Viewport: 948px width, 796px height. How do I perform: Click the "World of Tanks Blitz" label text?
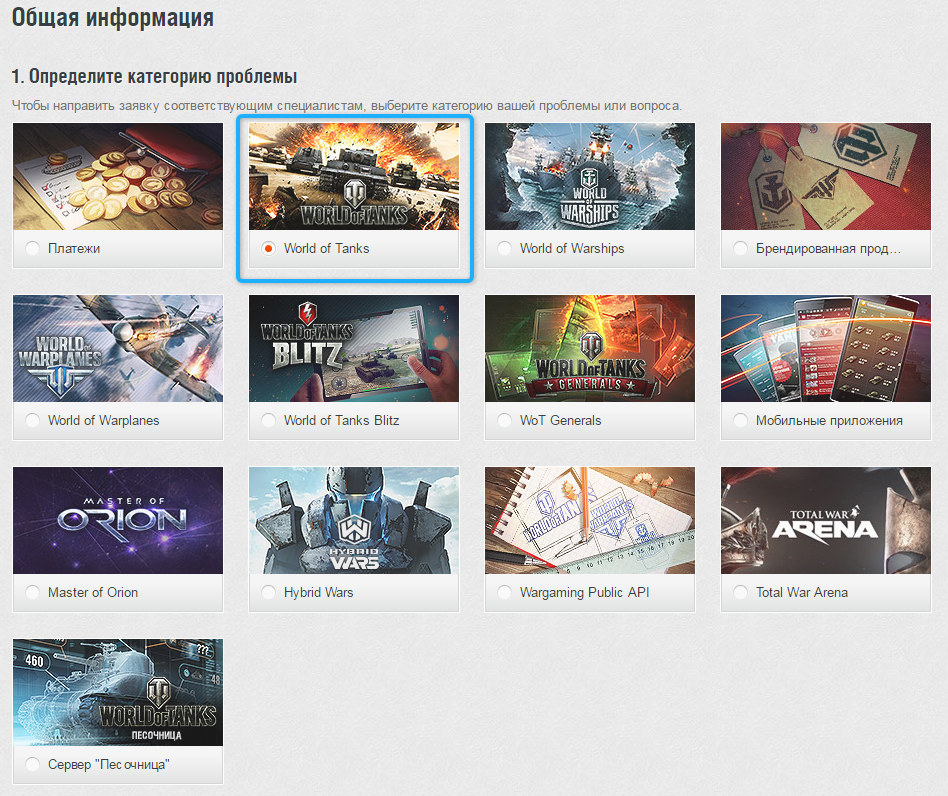point(342,421)
